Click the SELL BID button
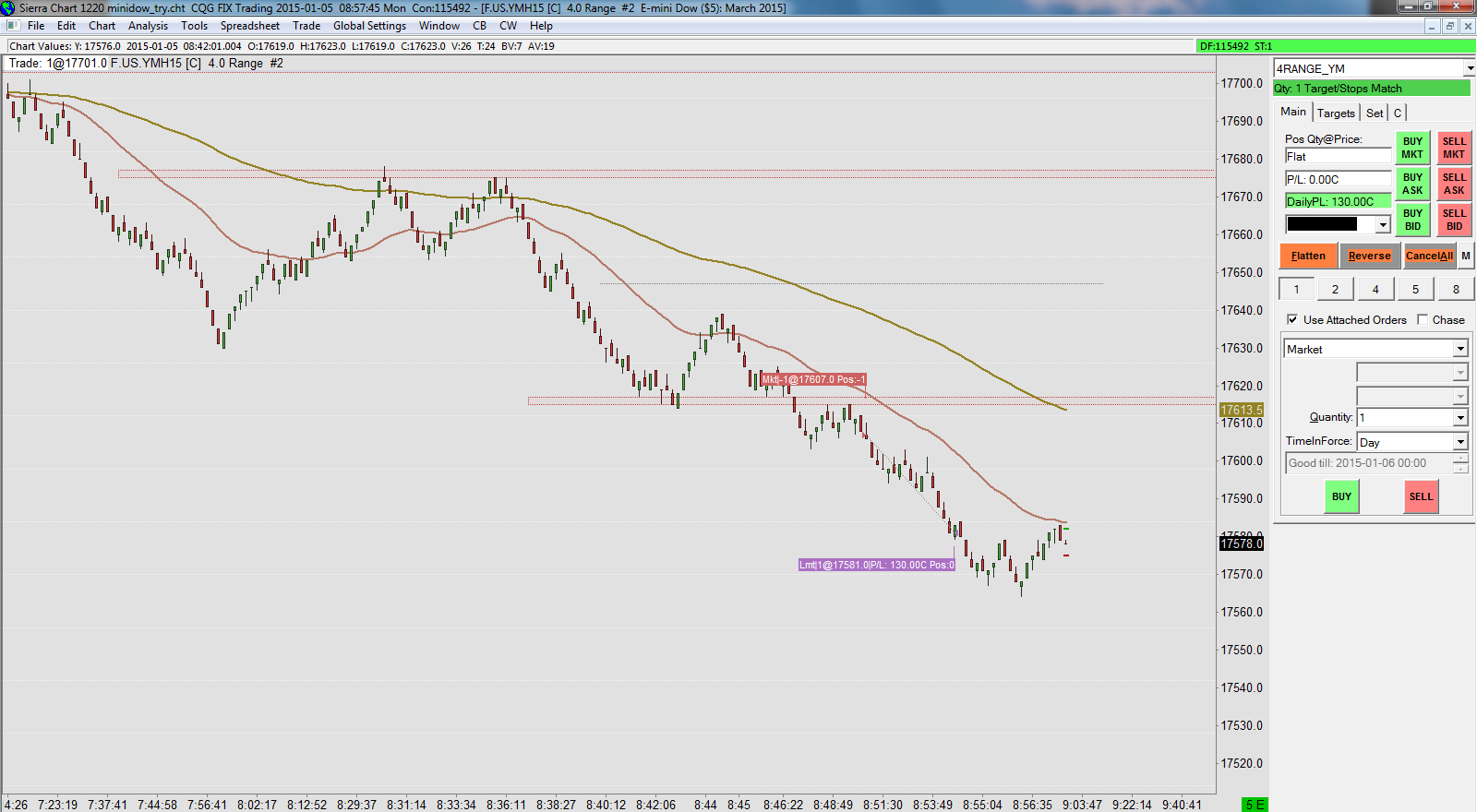 coord(1454,220)
